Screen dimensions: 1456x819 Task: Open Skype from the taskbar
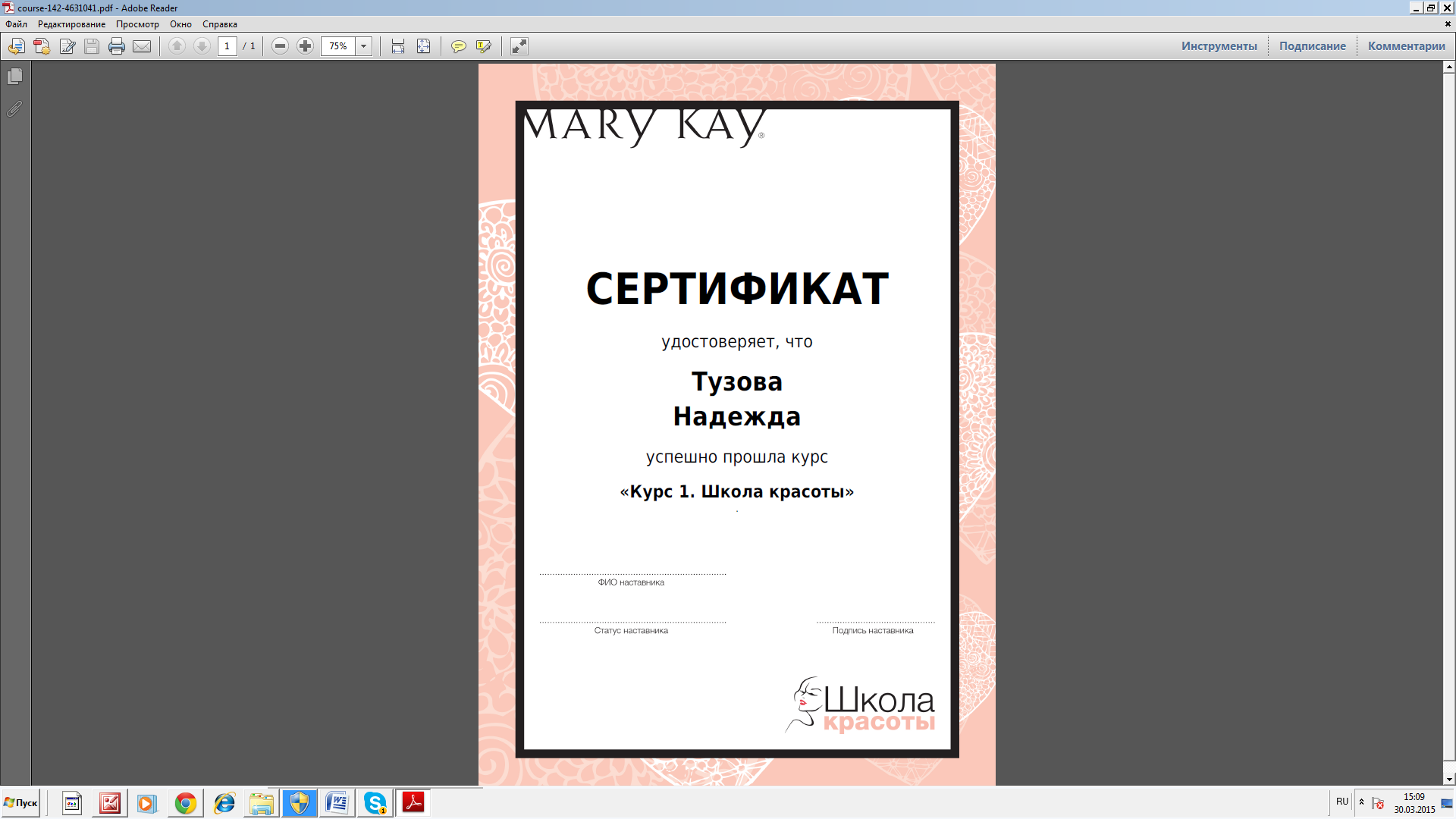375,803
